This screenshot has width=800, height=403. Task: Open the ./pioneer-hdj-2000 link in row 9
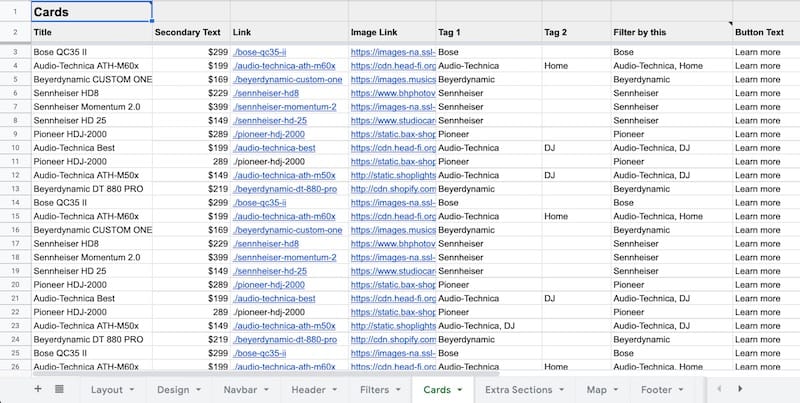(x=269, y=134)
